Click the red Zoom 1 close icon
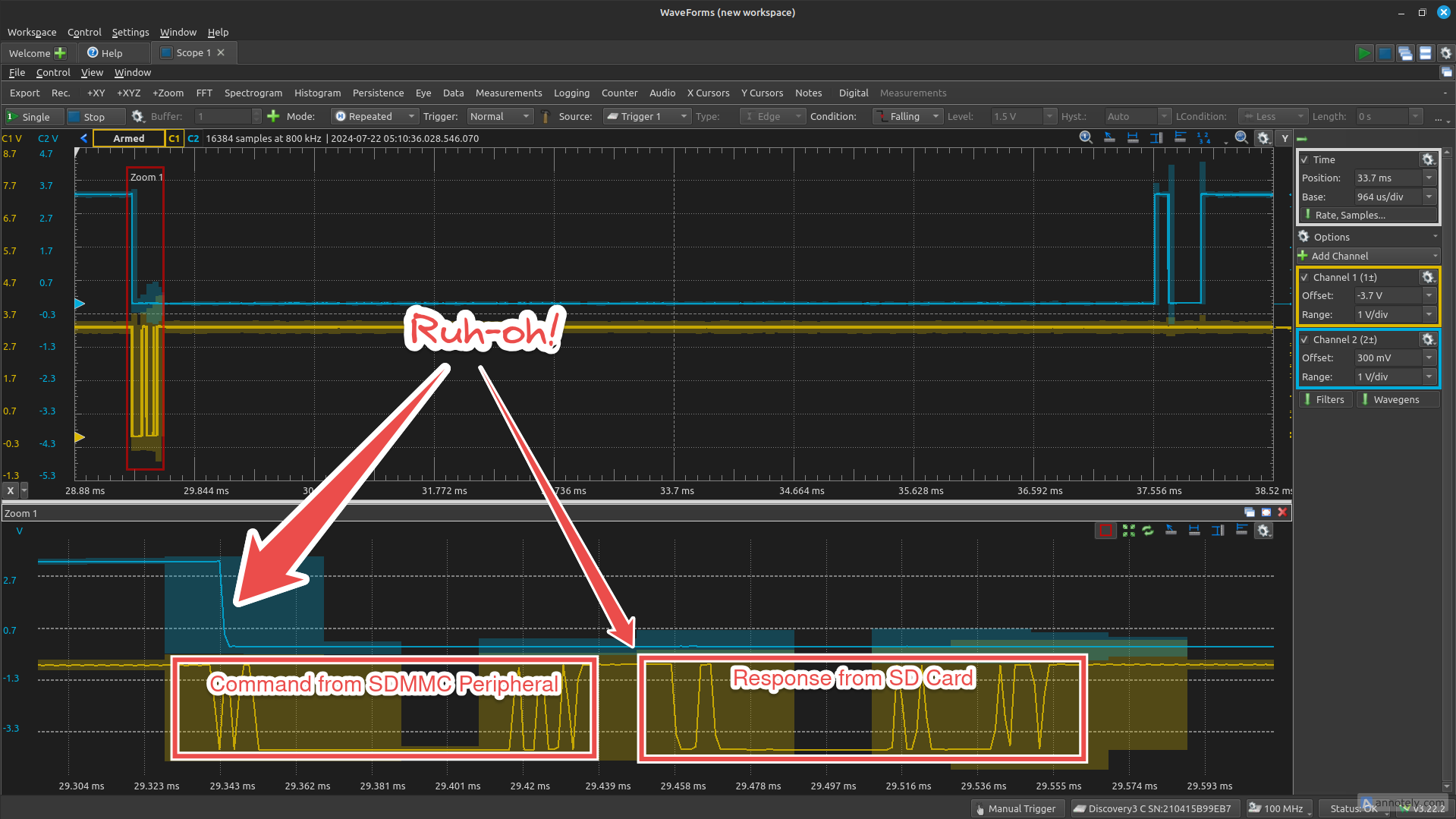 pos(1282,512)
